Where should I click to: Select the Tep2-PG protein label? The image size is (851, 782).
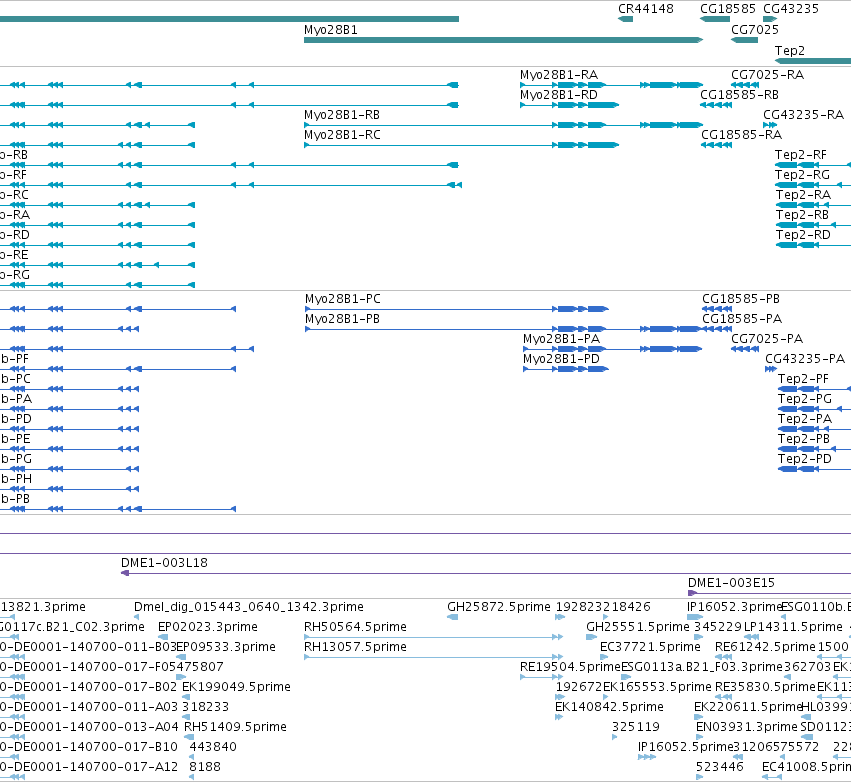tap(804, 399)
